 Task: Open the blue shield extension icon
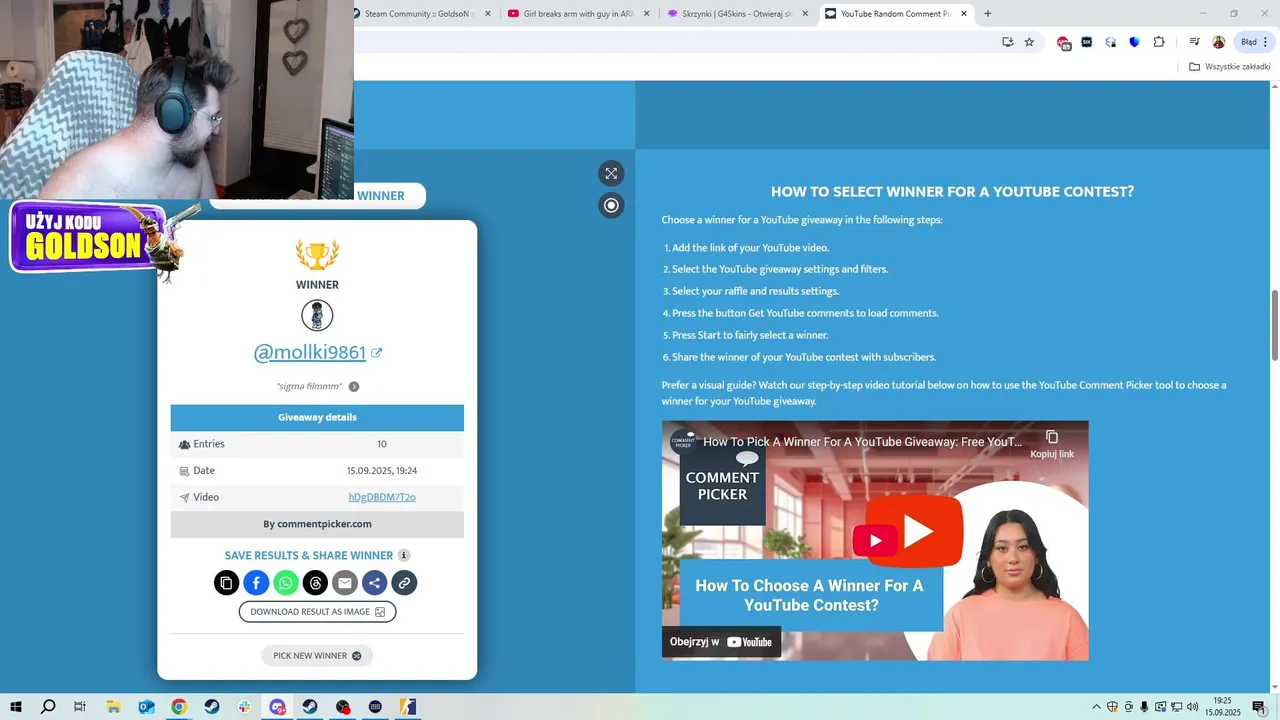pos(1134,42)
